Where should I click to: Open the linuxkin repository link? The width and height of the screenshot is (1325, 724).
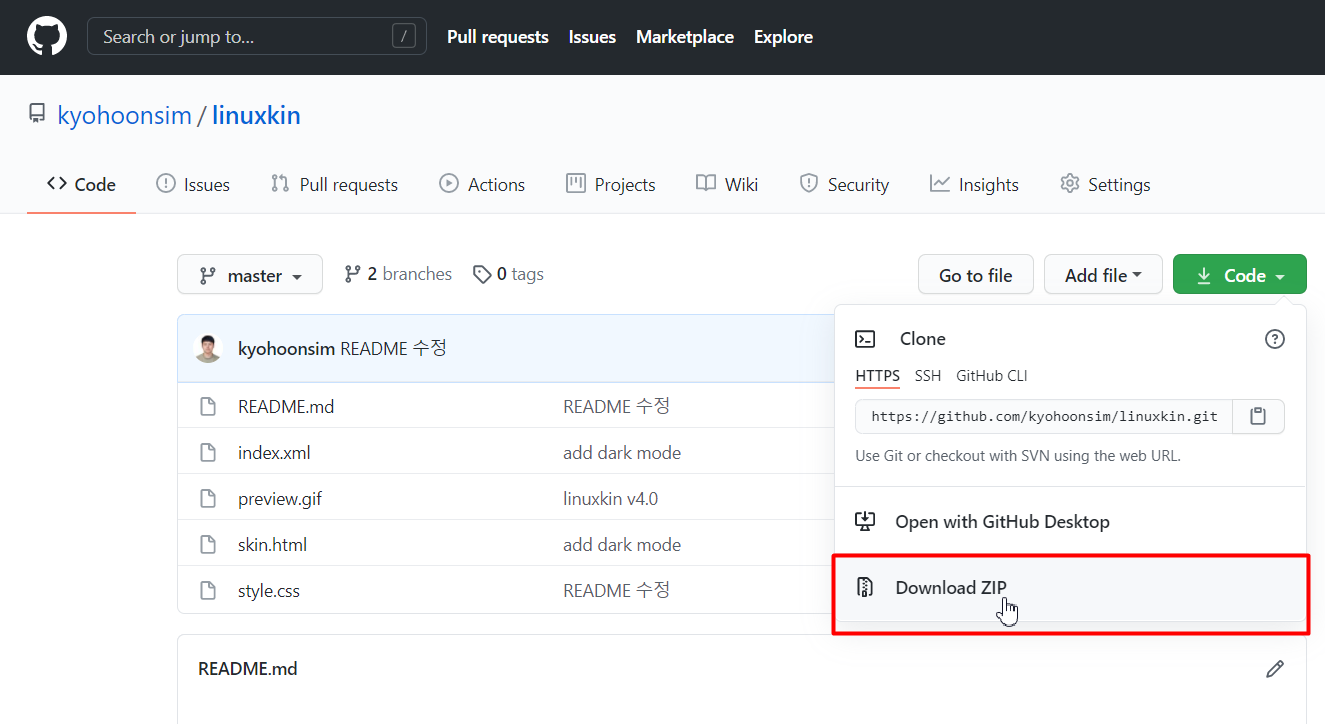[256, 115]
